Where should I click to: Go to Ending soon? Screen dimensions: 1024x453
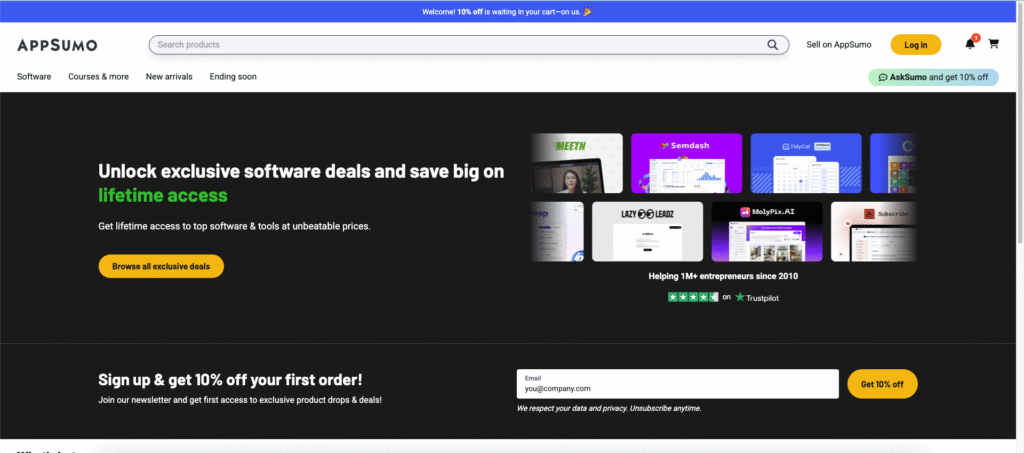click(x=233, y=76)
